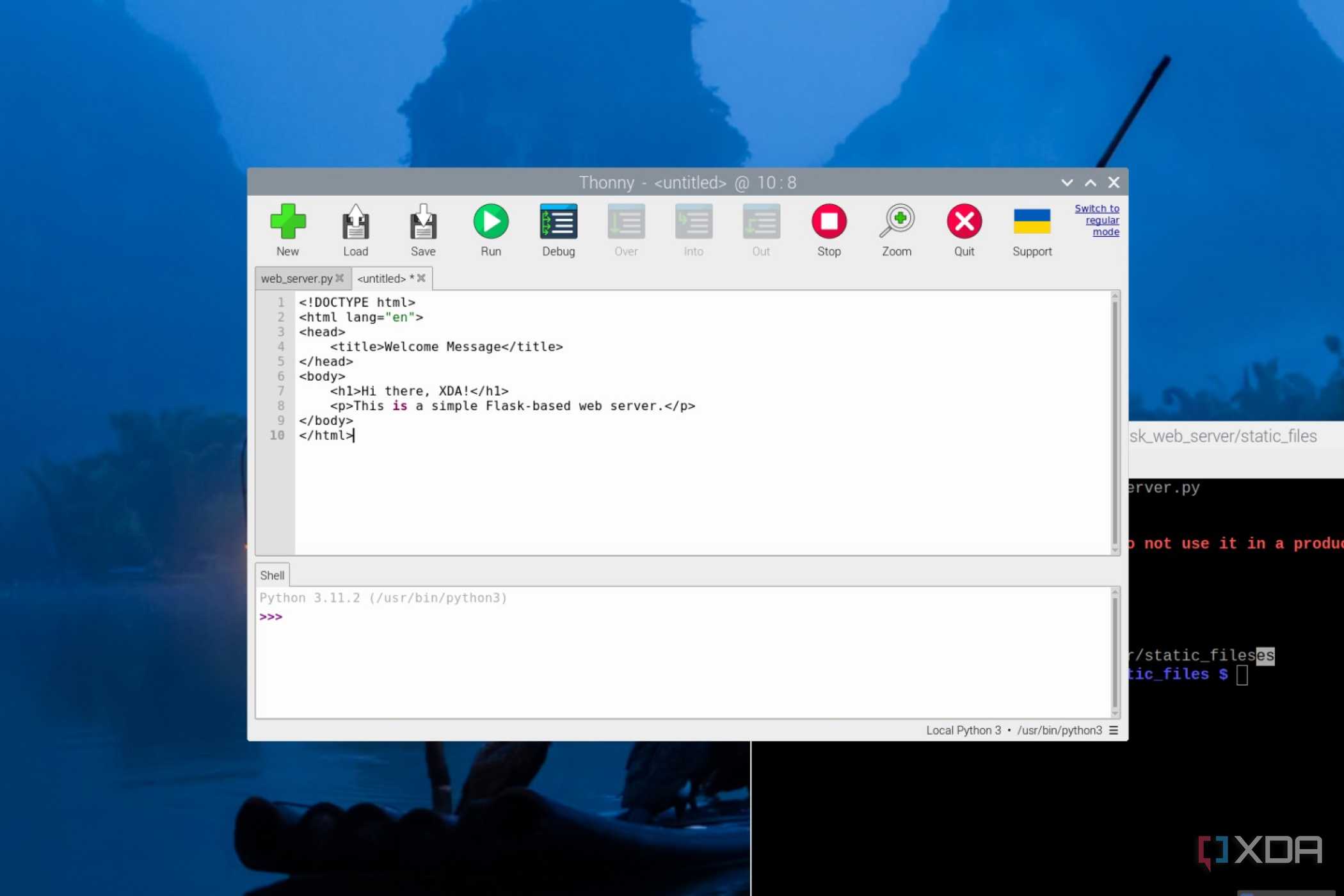The width and height of the screenshot is (1344, 896).
Task: Close the Thonny window
Action: [x=1114, y=182]
